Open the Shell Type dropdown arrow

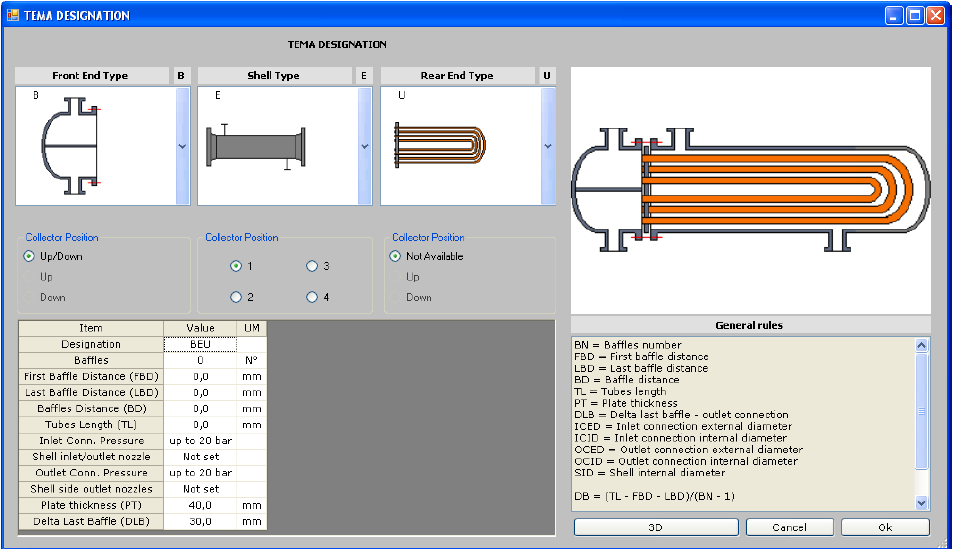point(365,146)
